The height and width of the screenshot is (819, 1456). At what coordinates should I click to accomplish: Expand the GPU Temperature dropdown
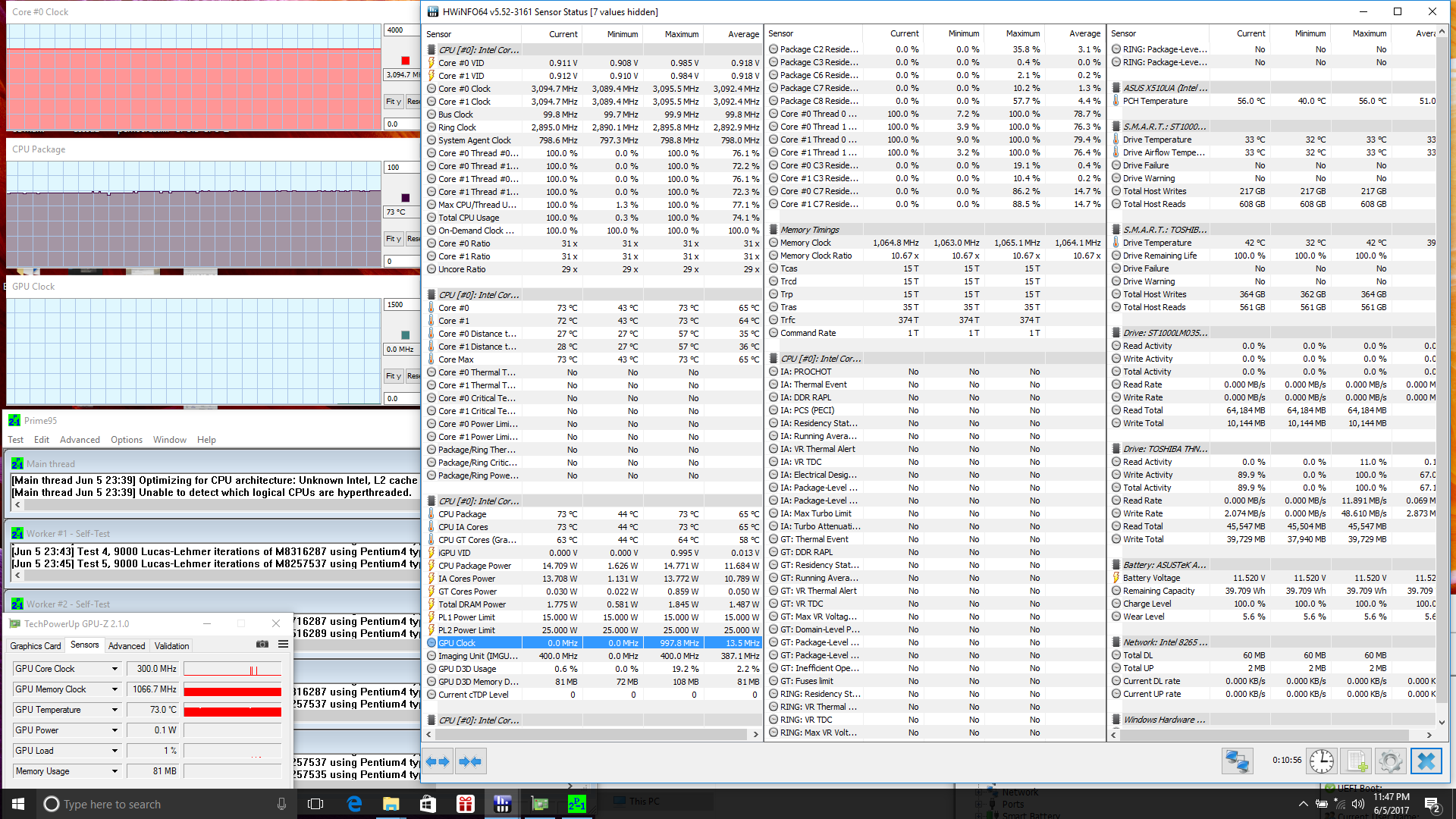click(x=115, y=710)
